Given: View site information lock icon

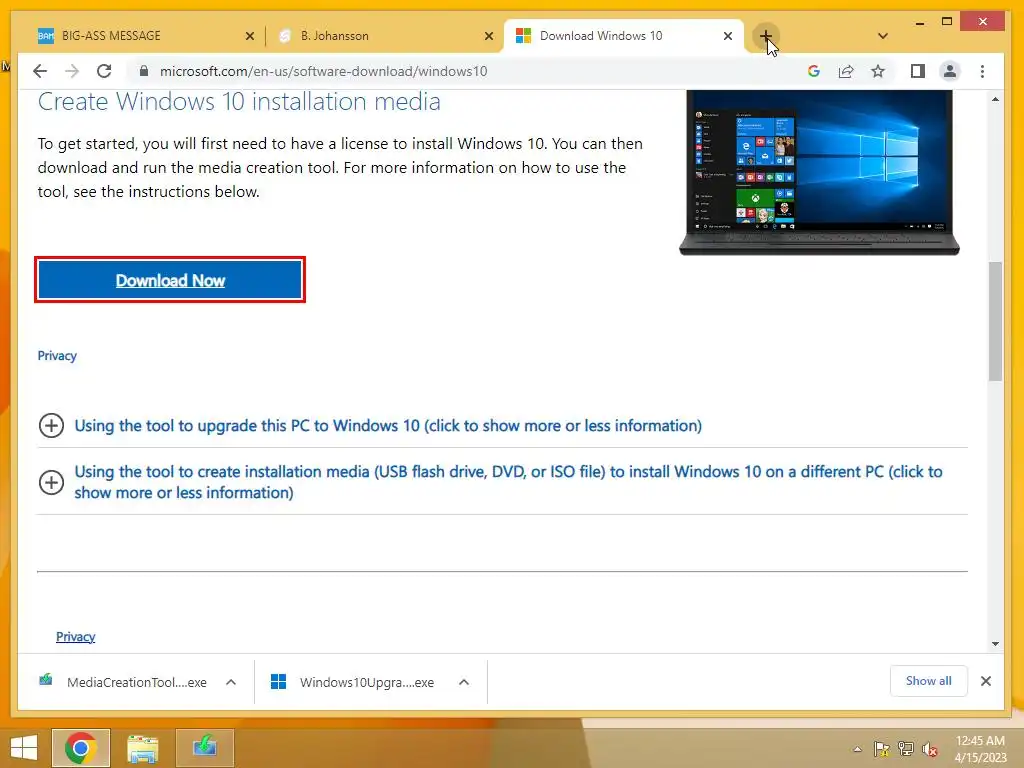Looking at the screenshot, I should (x=144, y=71).
